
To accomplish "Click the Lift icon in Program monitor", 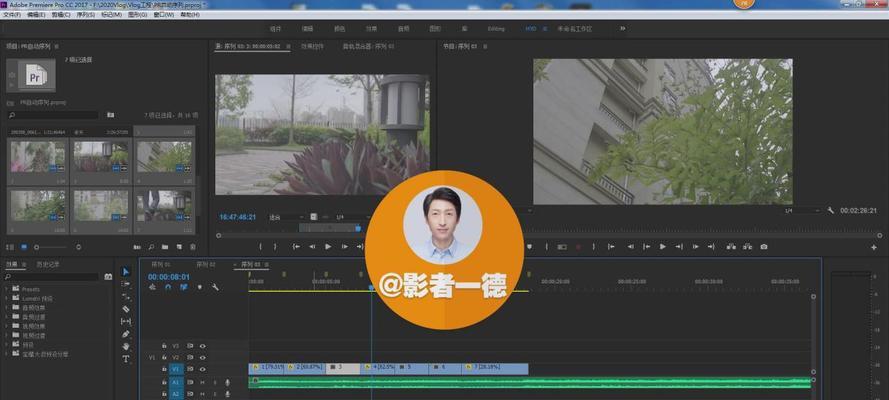I will coord(731,246).
